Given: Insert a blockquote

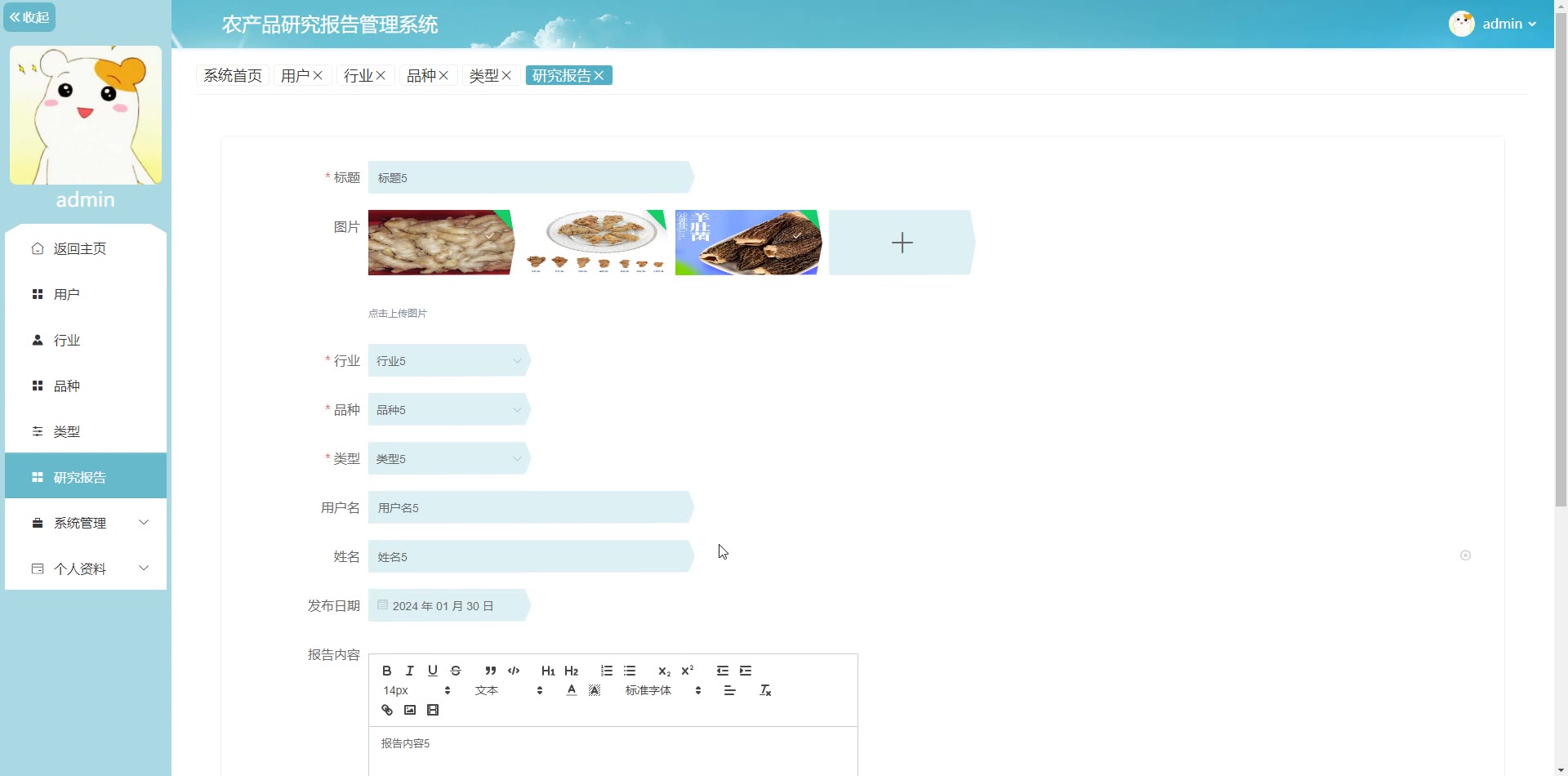Looking at the screenshot, I should click(490, 671).
